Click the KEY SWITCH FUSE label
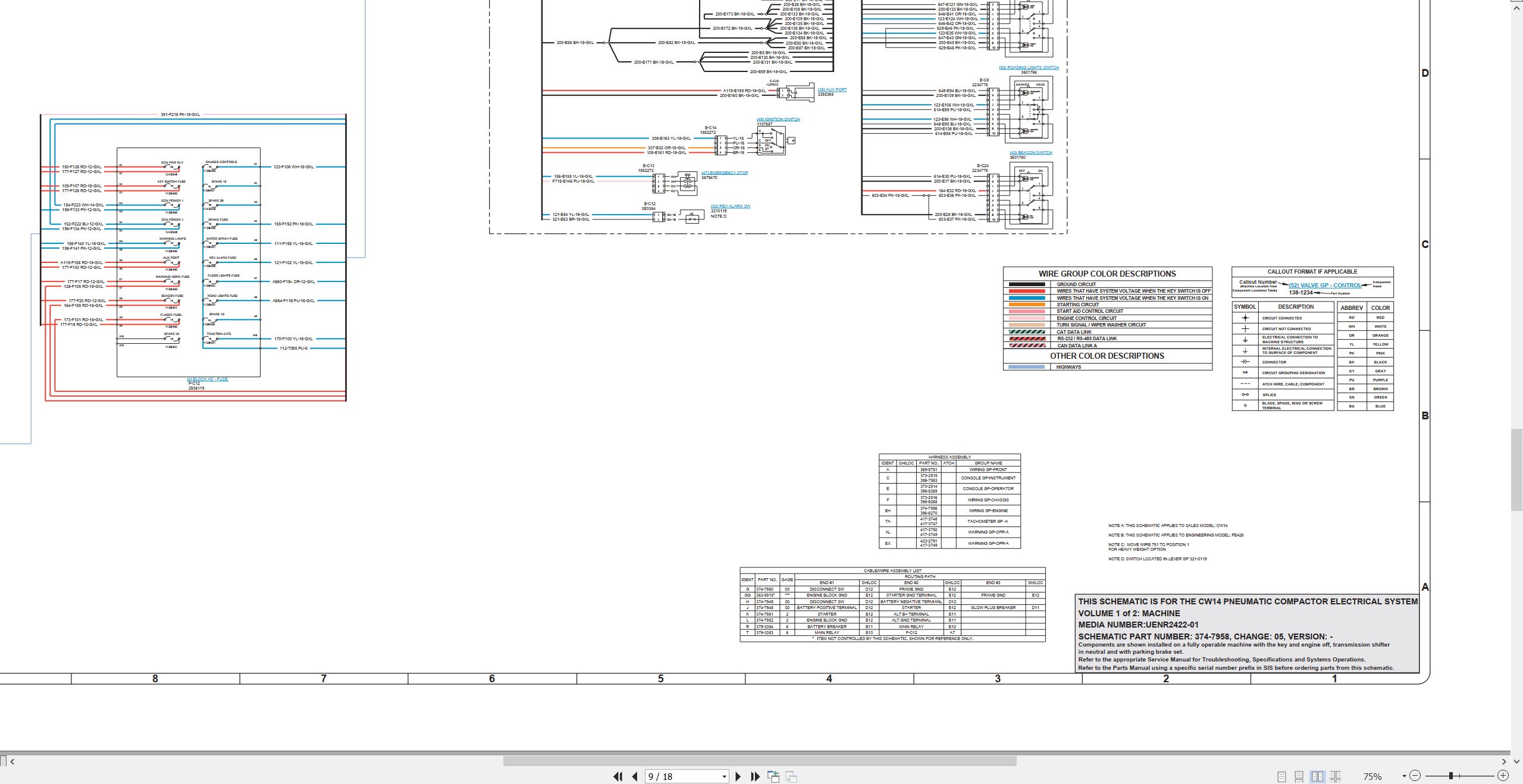Screen dimensions: 1523x784 171,182
